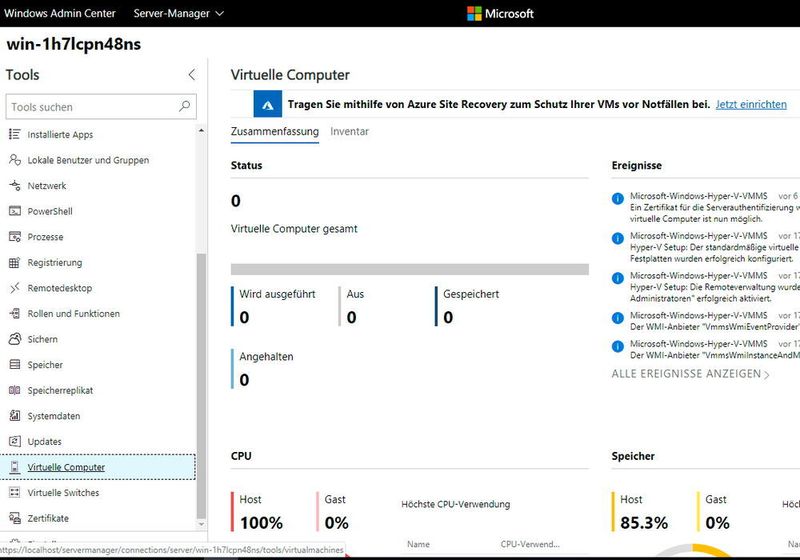Click Windows Admin Center title link

(60, 13)
